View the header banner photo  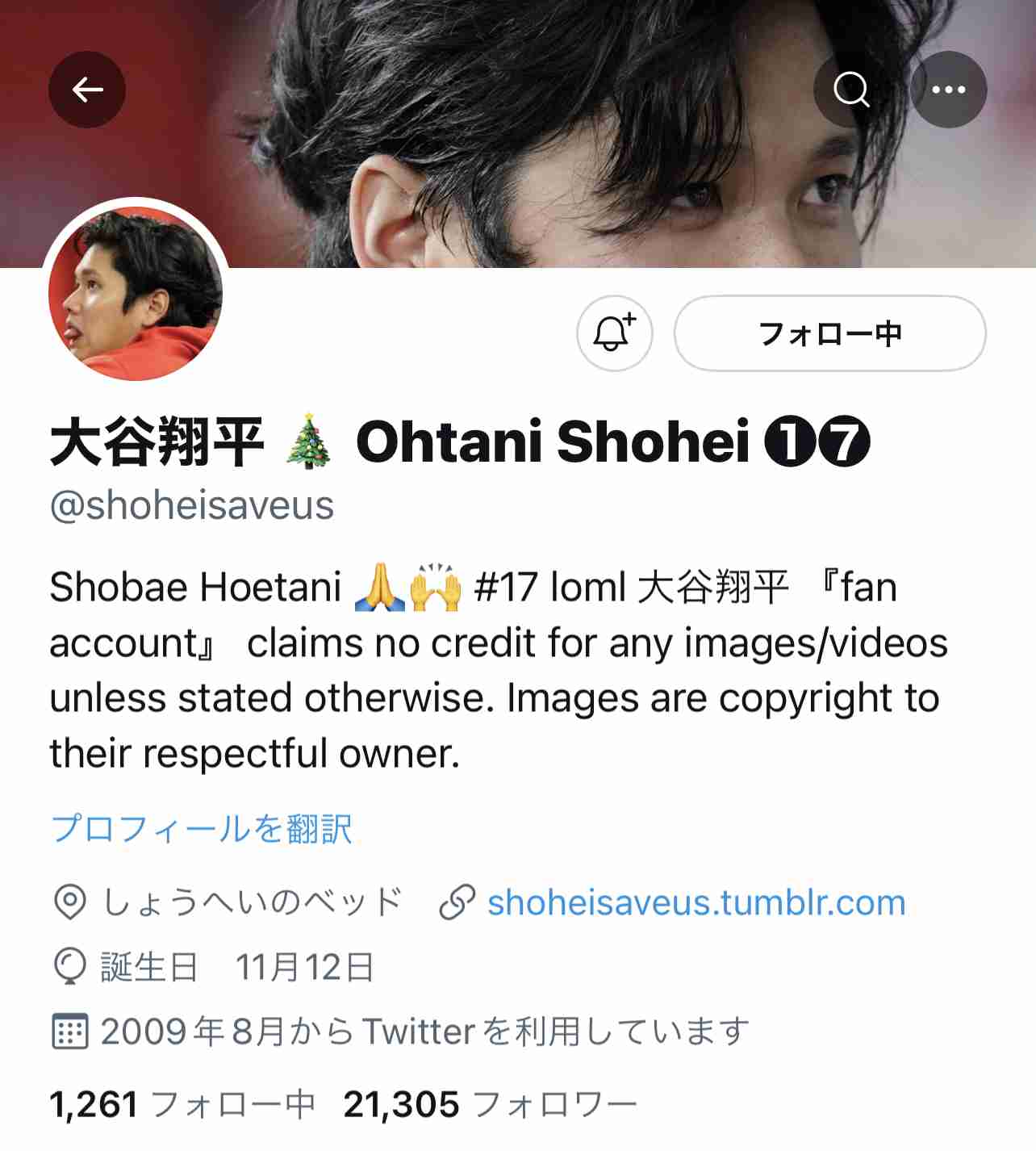(x=518, y=133)
